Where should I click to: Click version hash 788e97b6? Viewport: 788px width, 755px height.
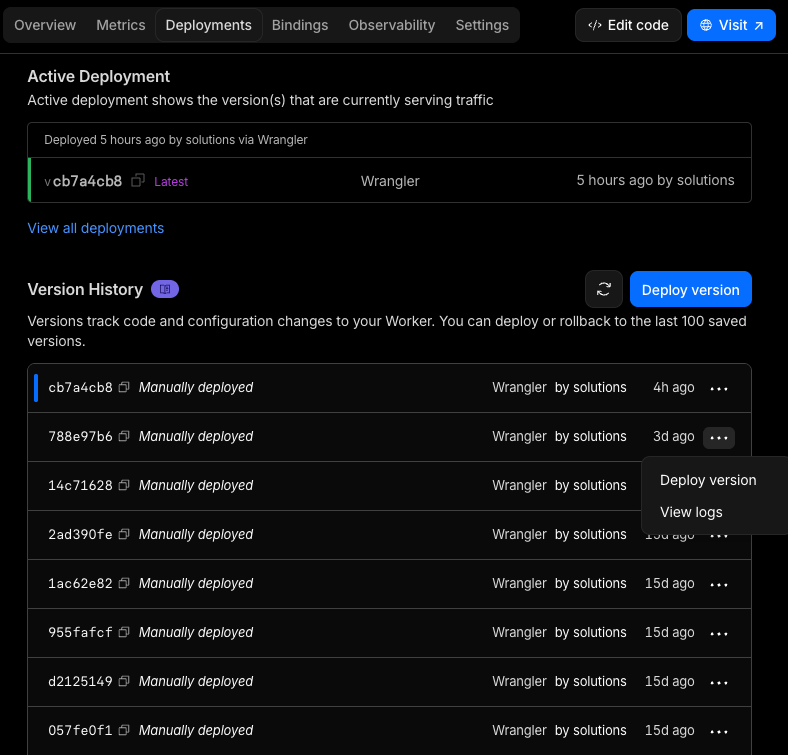tap(80, 436)
